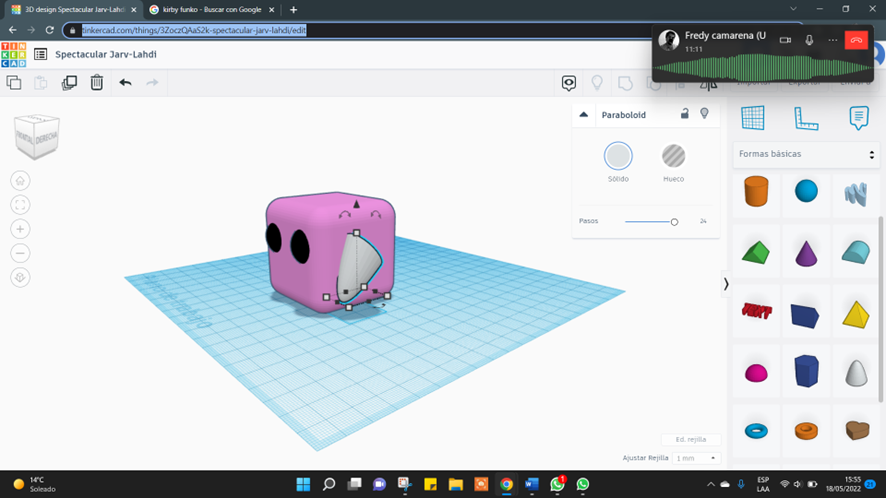Click the view cube

point(37,136)
